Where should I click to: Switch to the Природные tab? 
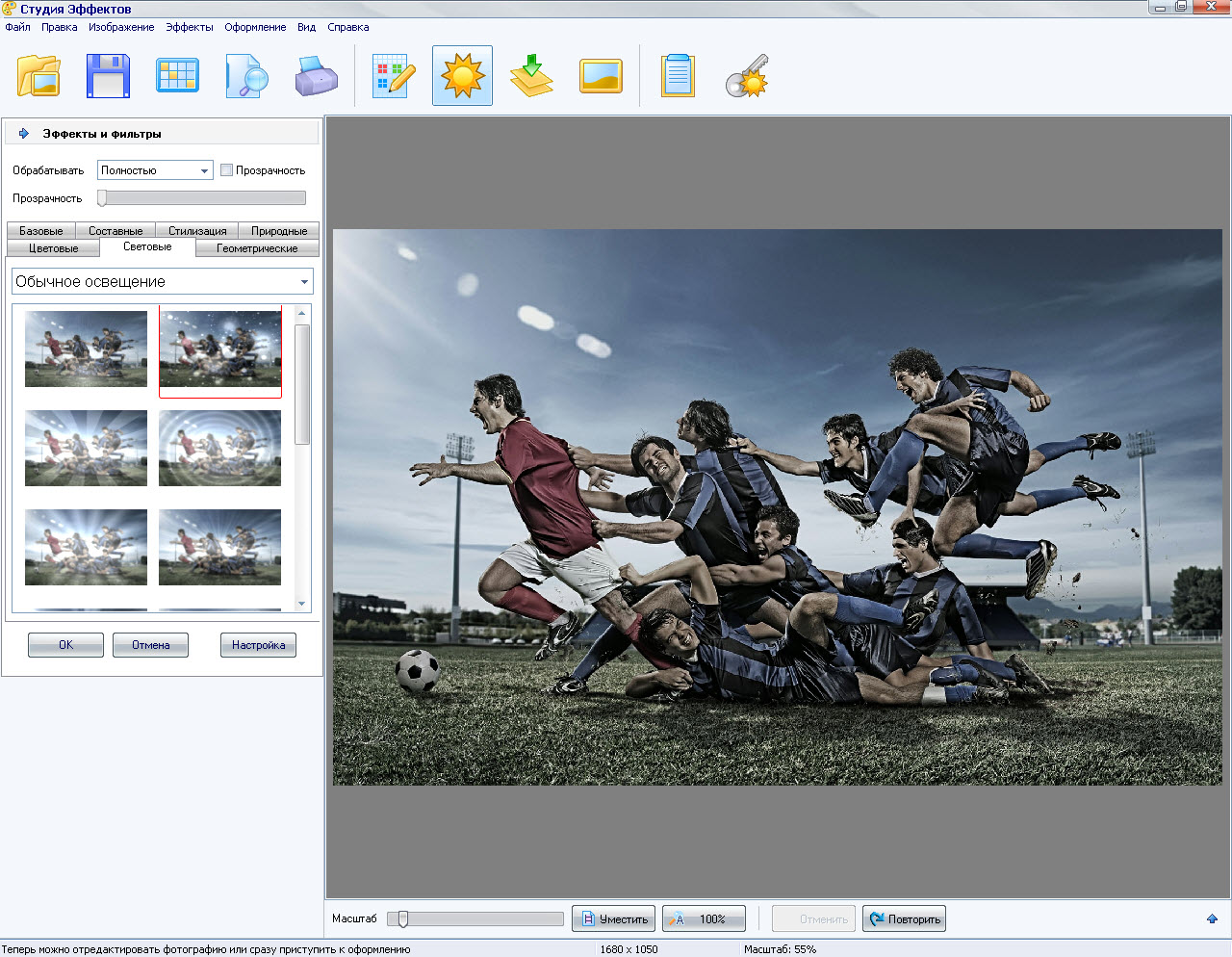click(279, 231)
